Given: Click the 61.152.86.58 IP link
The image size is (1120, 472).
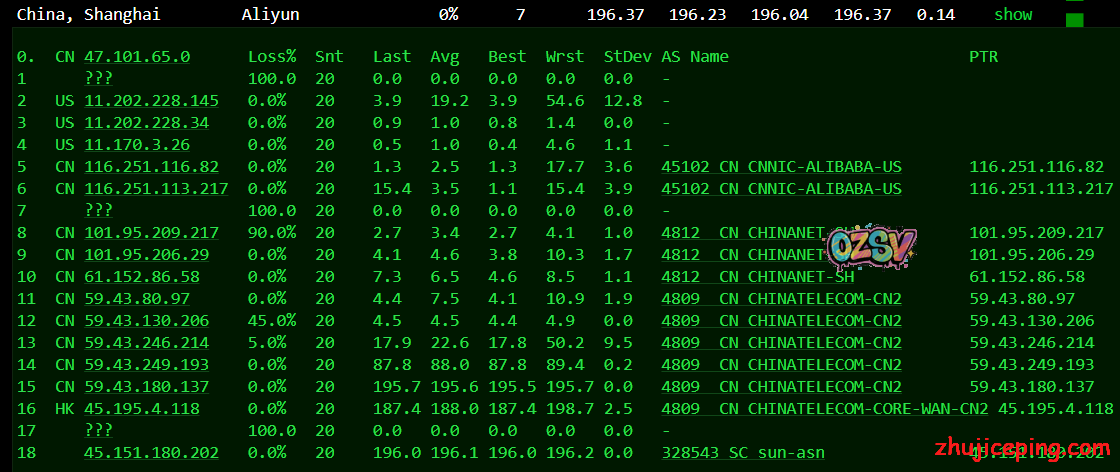Looking at the screenshot, I should point(142,277).
